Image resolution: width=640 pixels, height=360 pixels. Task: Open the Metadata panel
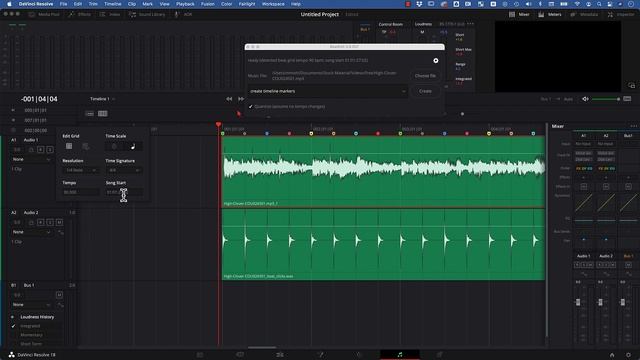click(x=584, y=14)
